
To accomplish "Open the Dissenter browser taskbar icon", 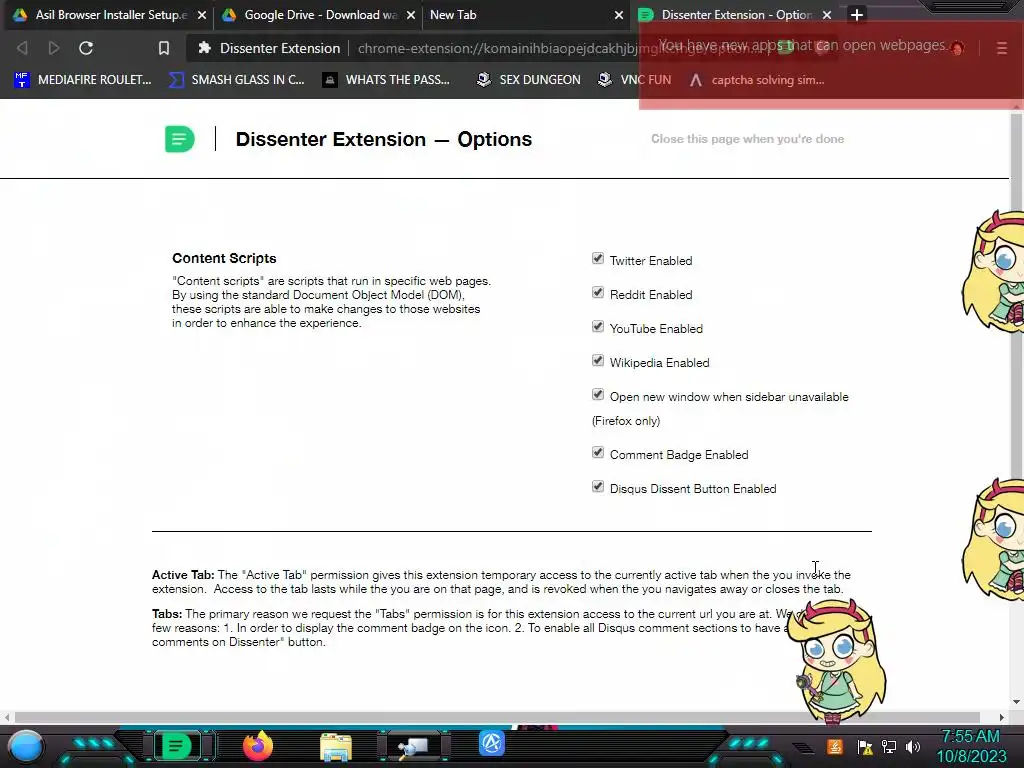I will click(x=176, y=746).
